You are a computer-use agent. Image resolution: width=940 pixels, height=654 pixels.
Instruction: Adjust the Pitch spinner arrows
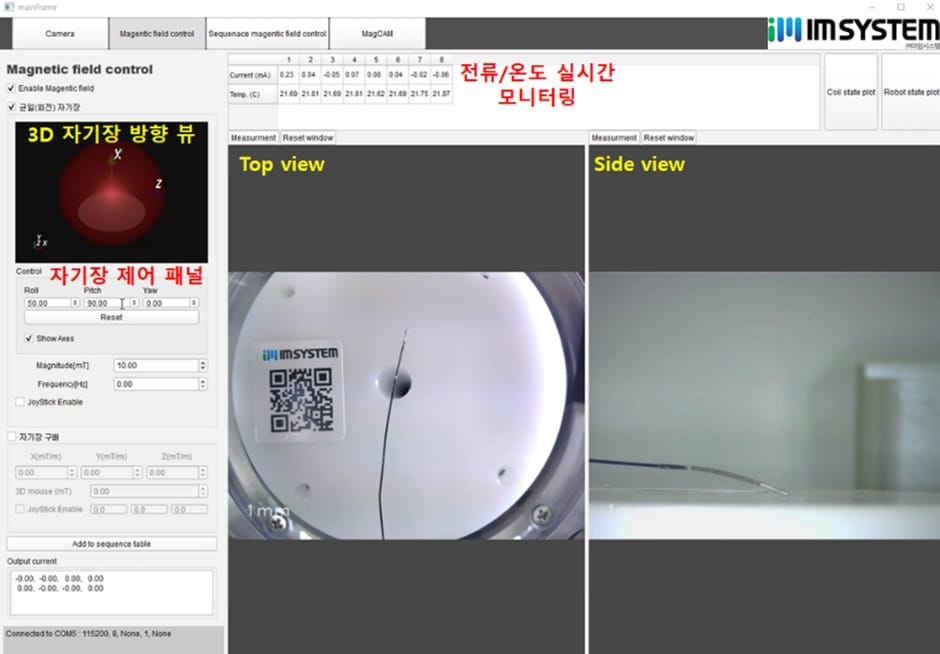coord(134,303)
